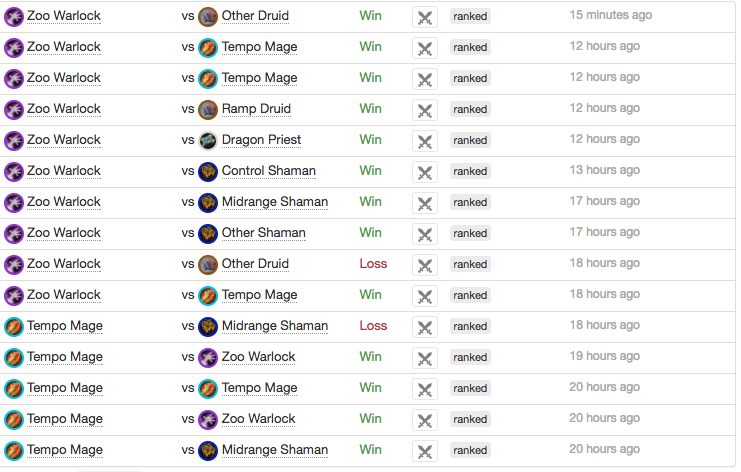Click crossed swords icon in Dragon Priest row
This screenshot has width=741, height=472.
pyautogui.click(x=425, y=141)
